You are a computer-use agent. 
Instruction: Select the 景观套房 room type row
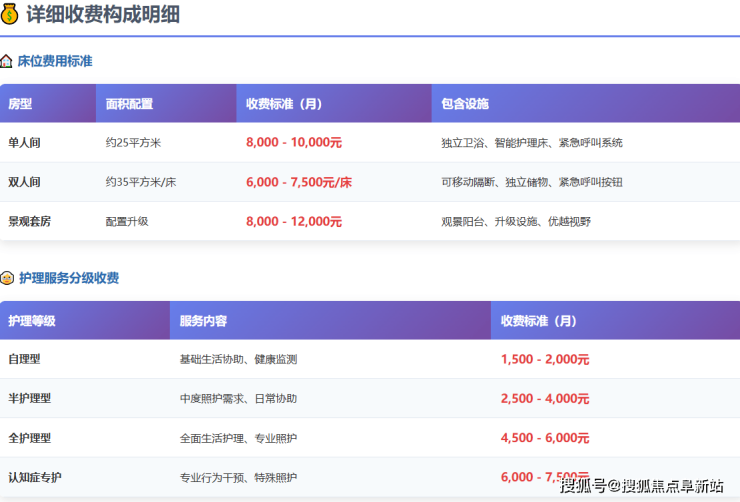[29, 221]
